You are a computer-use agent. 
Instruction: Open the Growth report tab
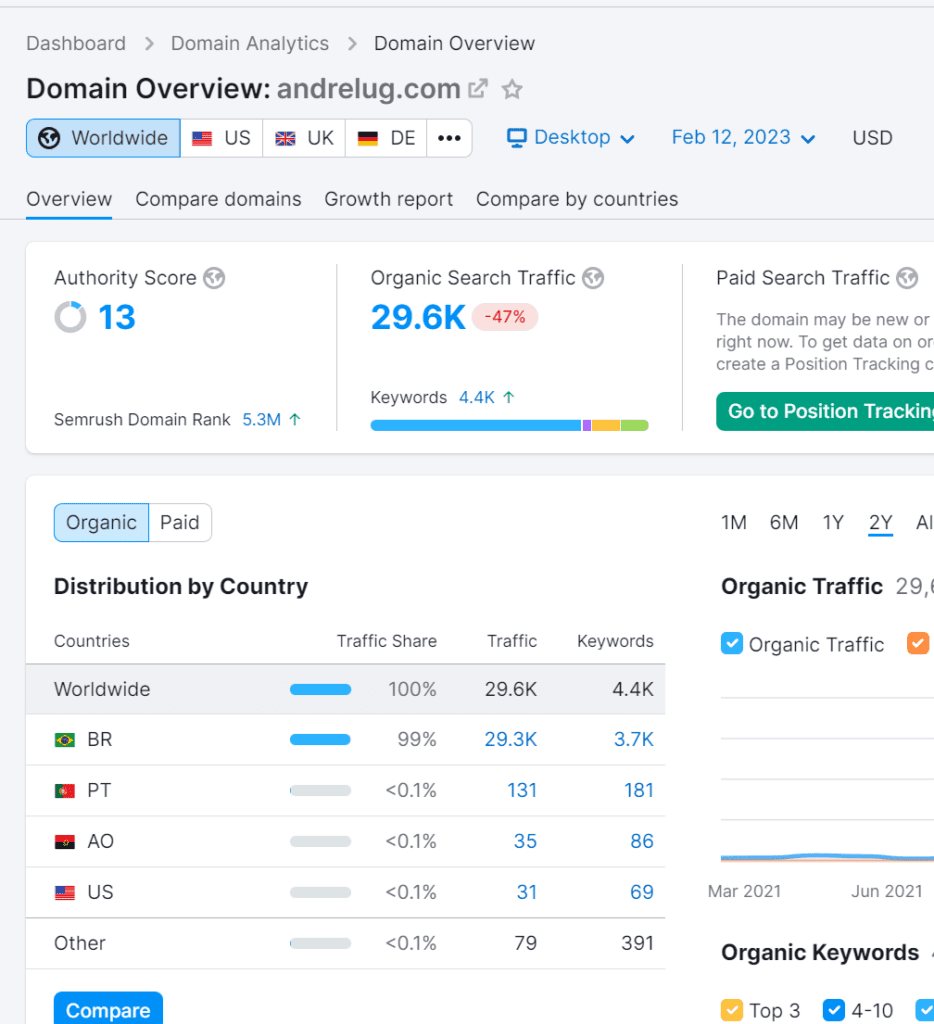coord(389,199)
